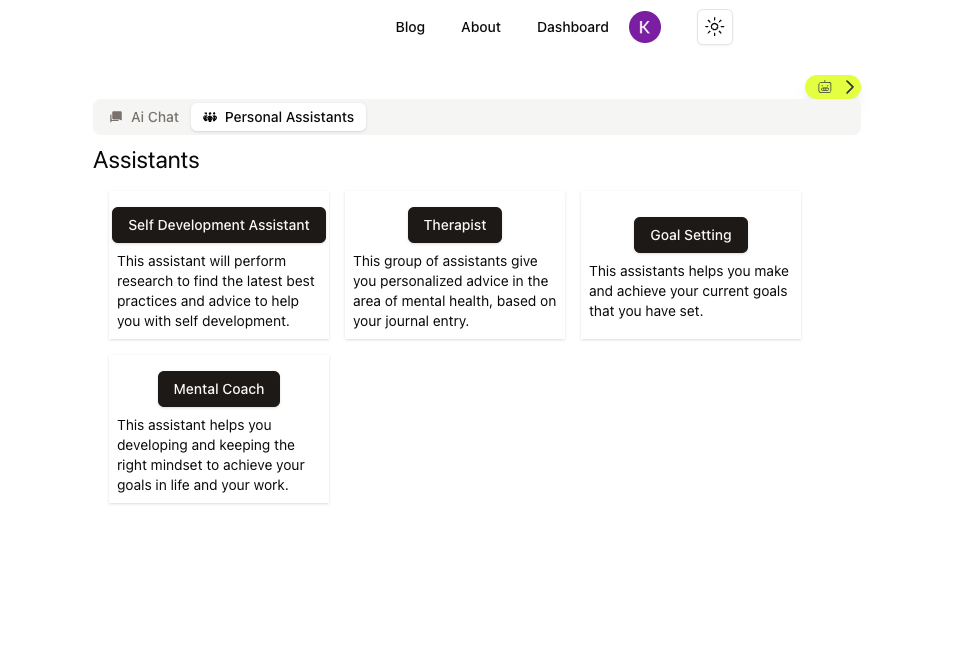Launch the Self Development Assistant
Viewport: 959px width, 672px height.
coord(219,225)
